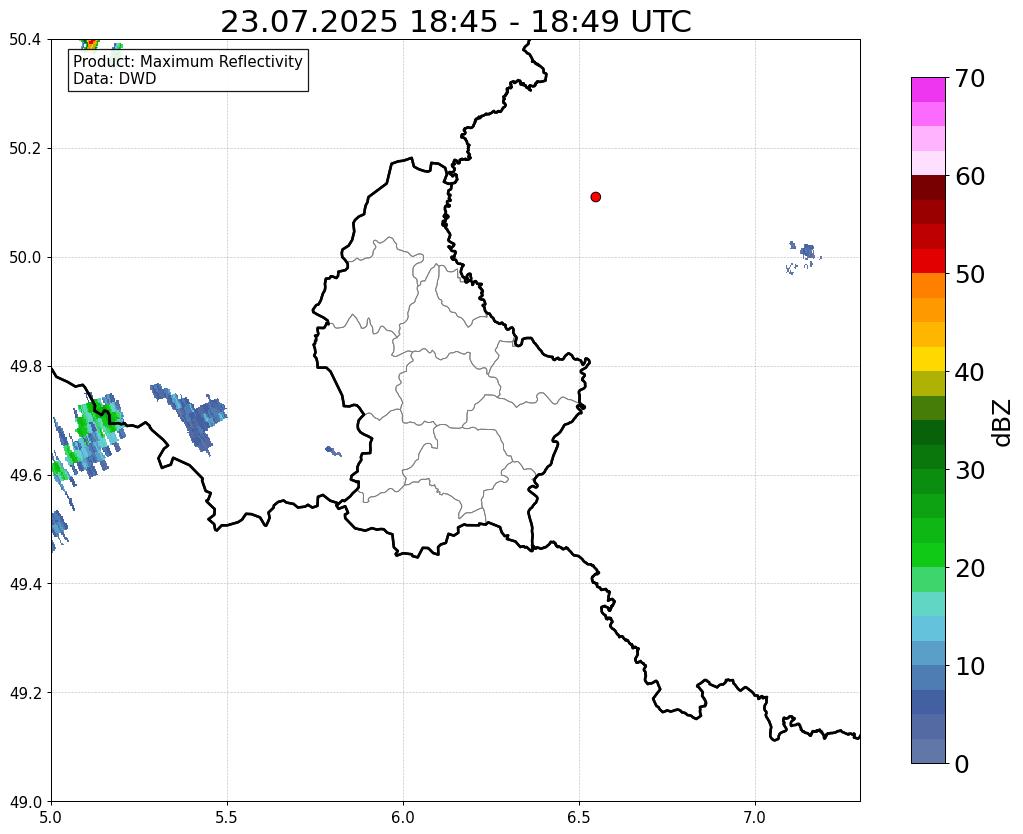Viewport: 1023px width, 834px height.
Task: Click the 6.0 longitude axis label
Action: (x=403, y=817)
